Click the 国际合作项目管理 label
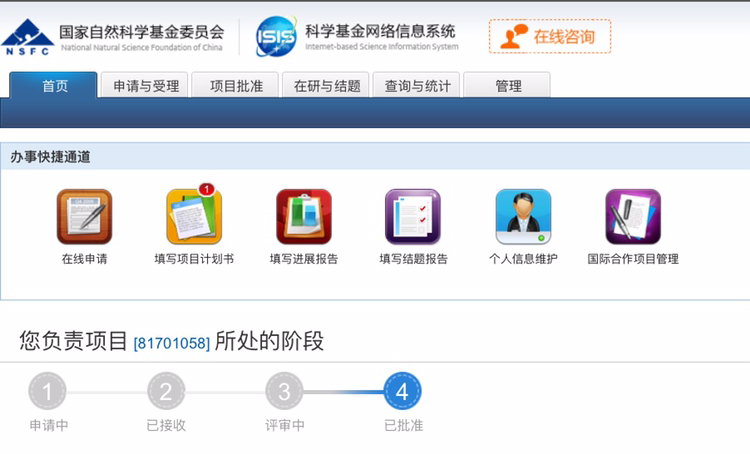Viewport: 750px width, 454px height. click(633, 259)
